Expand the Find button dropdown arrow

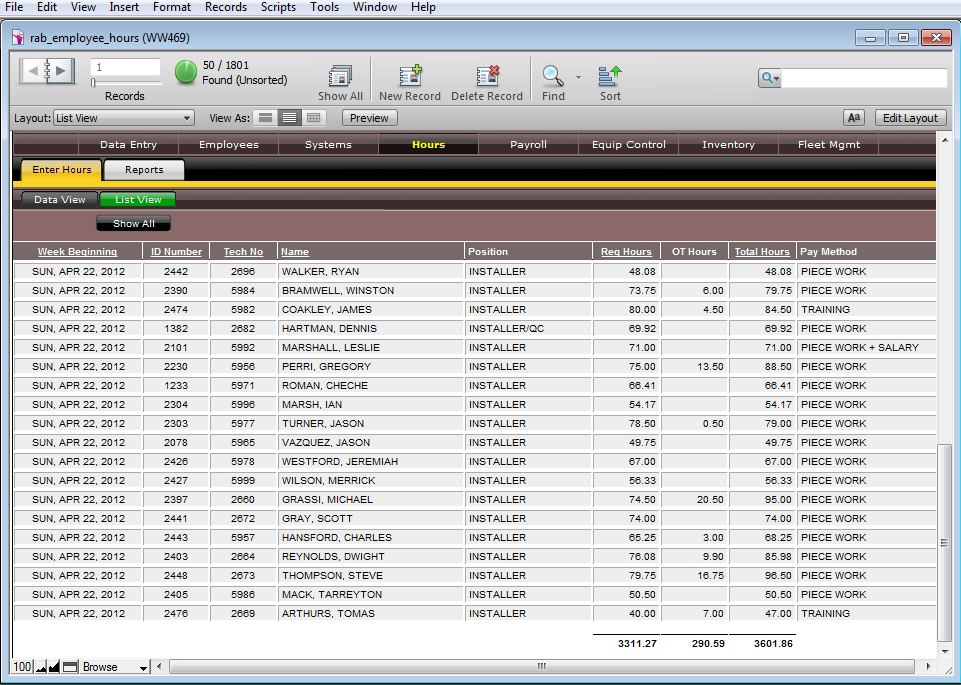(578, 76)
